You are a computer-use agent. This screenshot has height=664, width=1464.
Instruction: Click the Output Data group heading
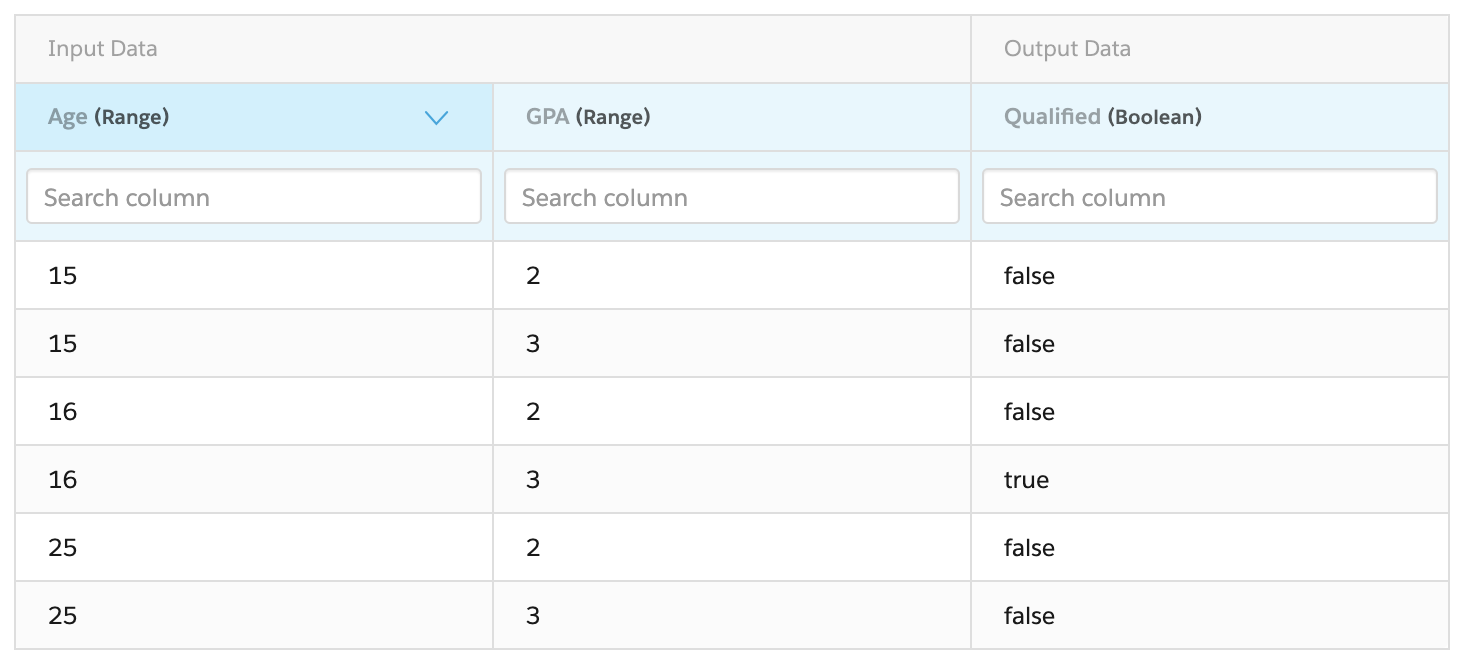pyautogui.click(x=1067, y=48)
